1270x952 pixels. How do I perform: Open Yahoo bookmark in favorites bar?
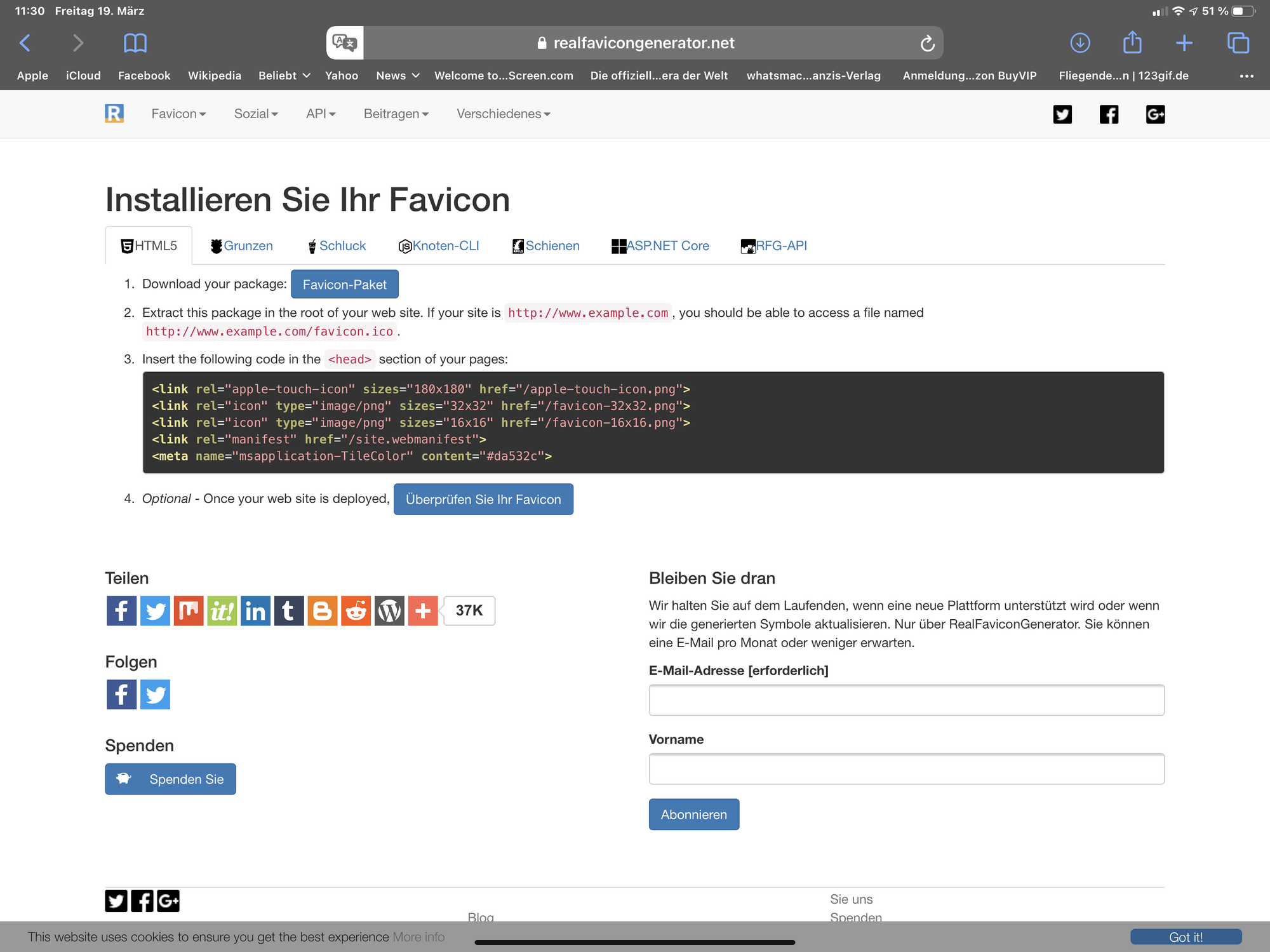pyautogui.click(x=342, y=76)
